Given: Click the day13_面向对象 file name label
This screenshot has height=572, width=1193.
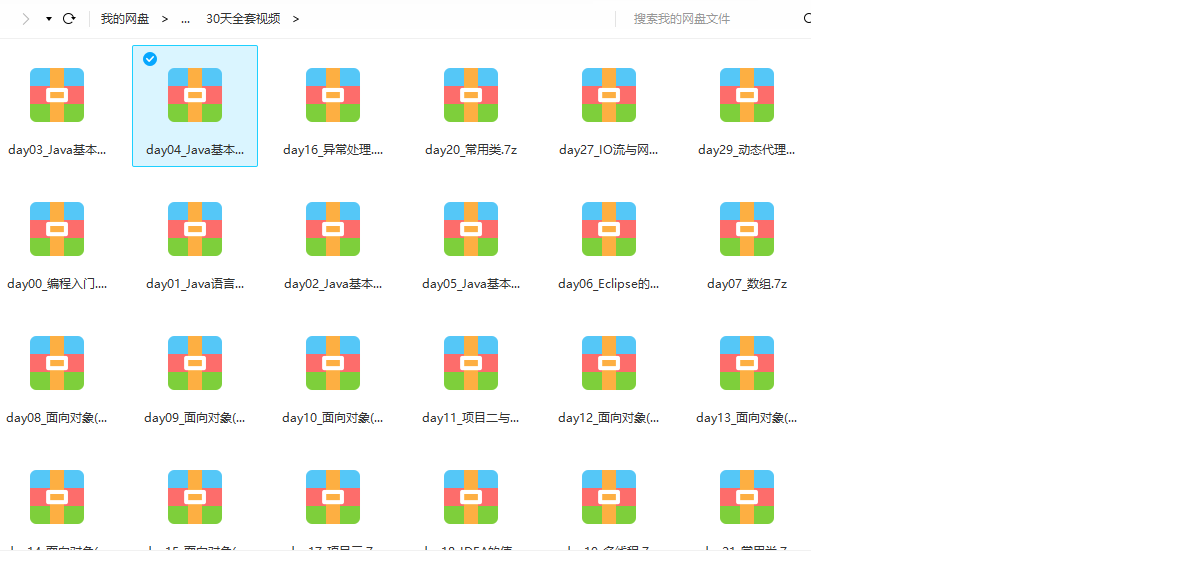Looking at the screenshot, I should pos(747,418).
